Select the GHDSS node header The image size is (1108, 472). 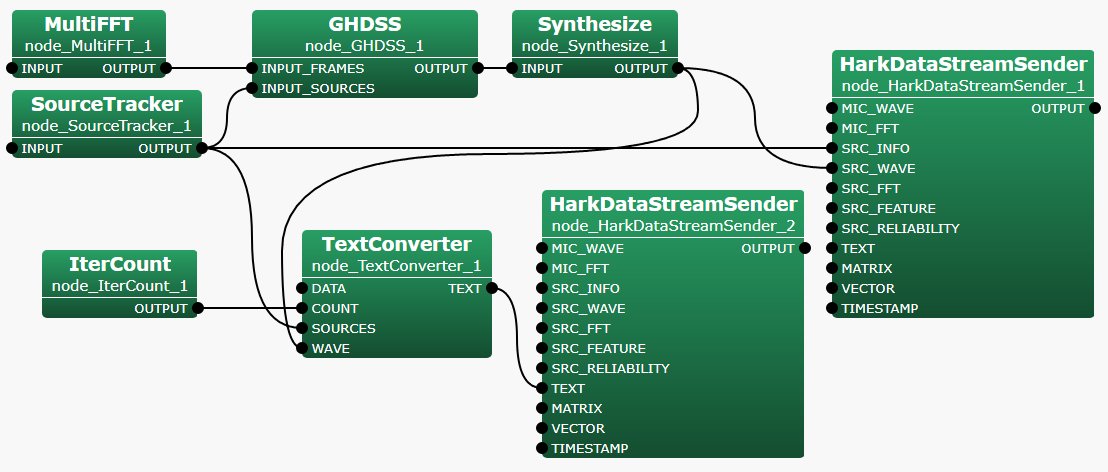364,25
